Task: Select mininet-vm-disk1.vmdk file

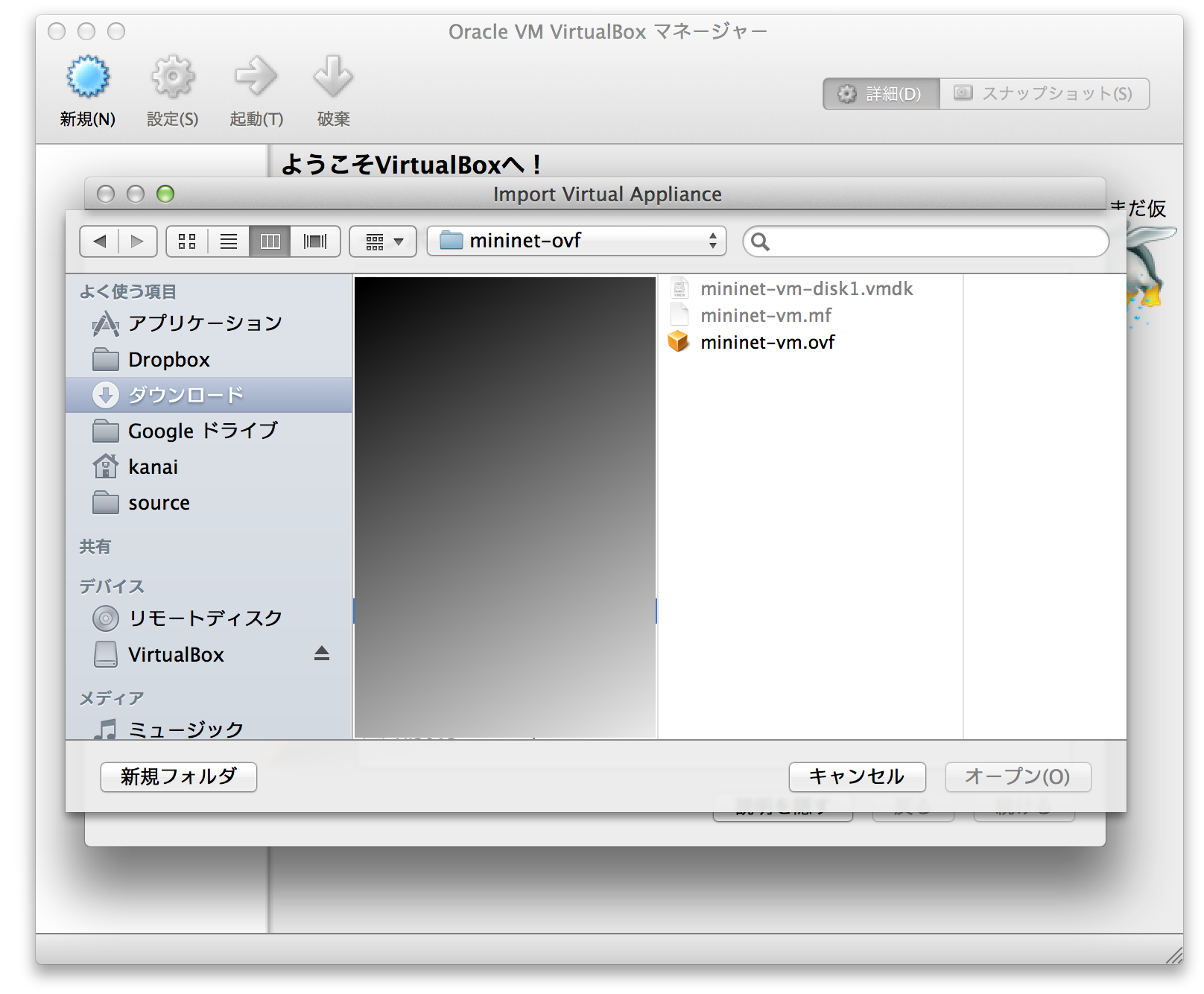Action: pyautogui.click(x=811, y=288)
